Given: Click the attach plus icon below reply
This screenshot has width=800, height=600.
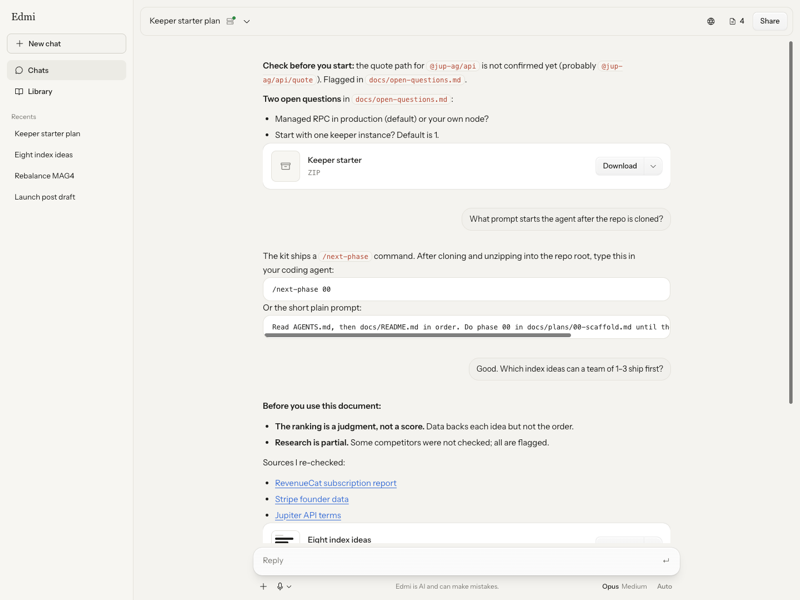Looking at the screenshot, I should (x=263, y=587).
